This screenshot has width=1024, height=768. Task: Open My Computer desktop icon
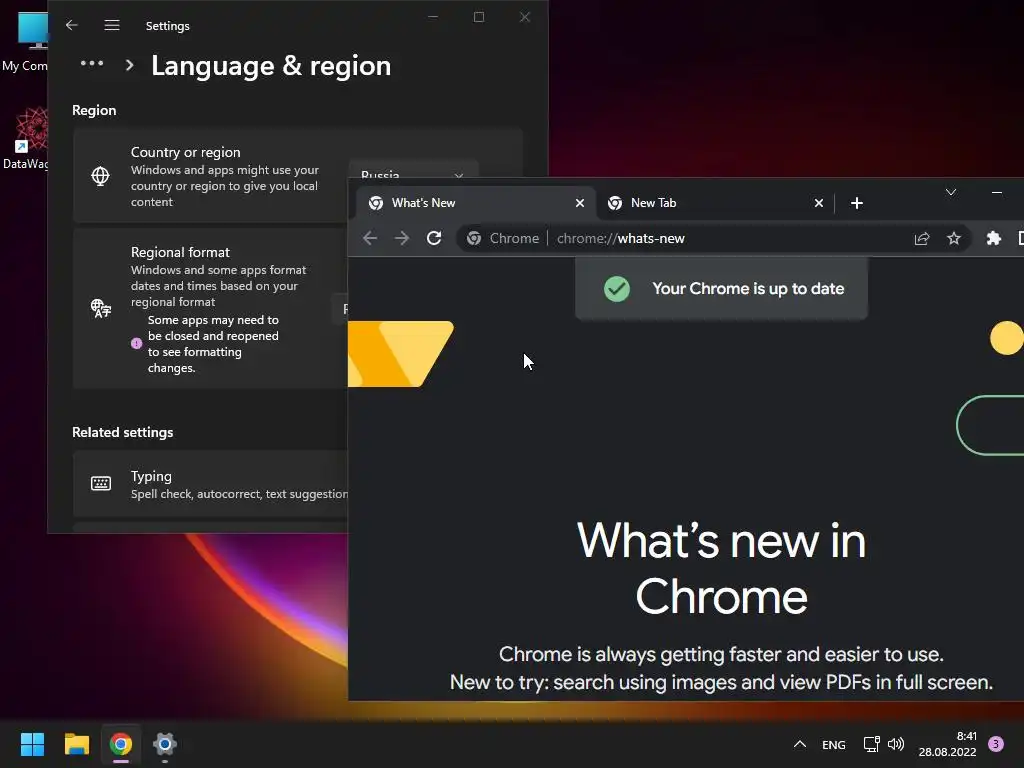pyautogui.click(x=26, y=40)
